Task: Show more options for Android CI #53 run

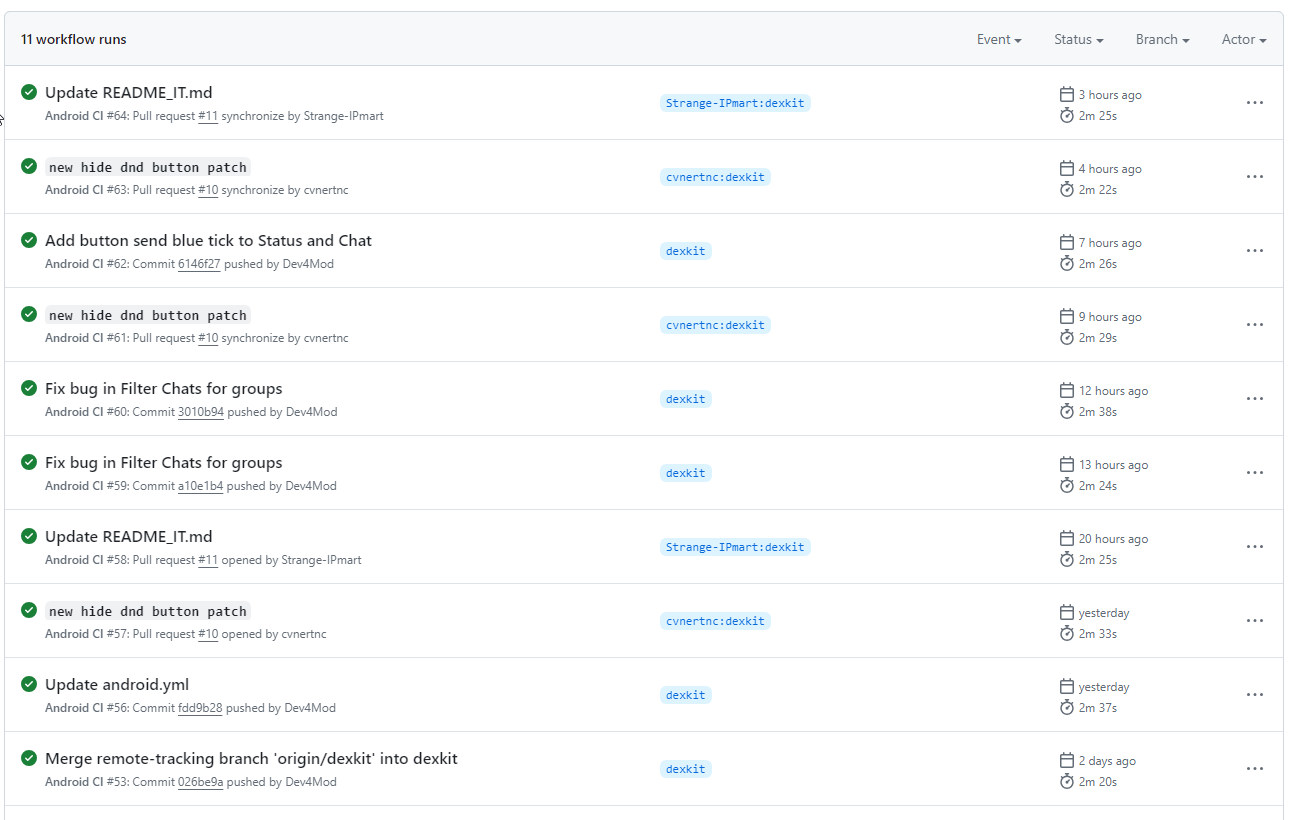Action: point(1254,769)
